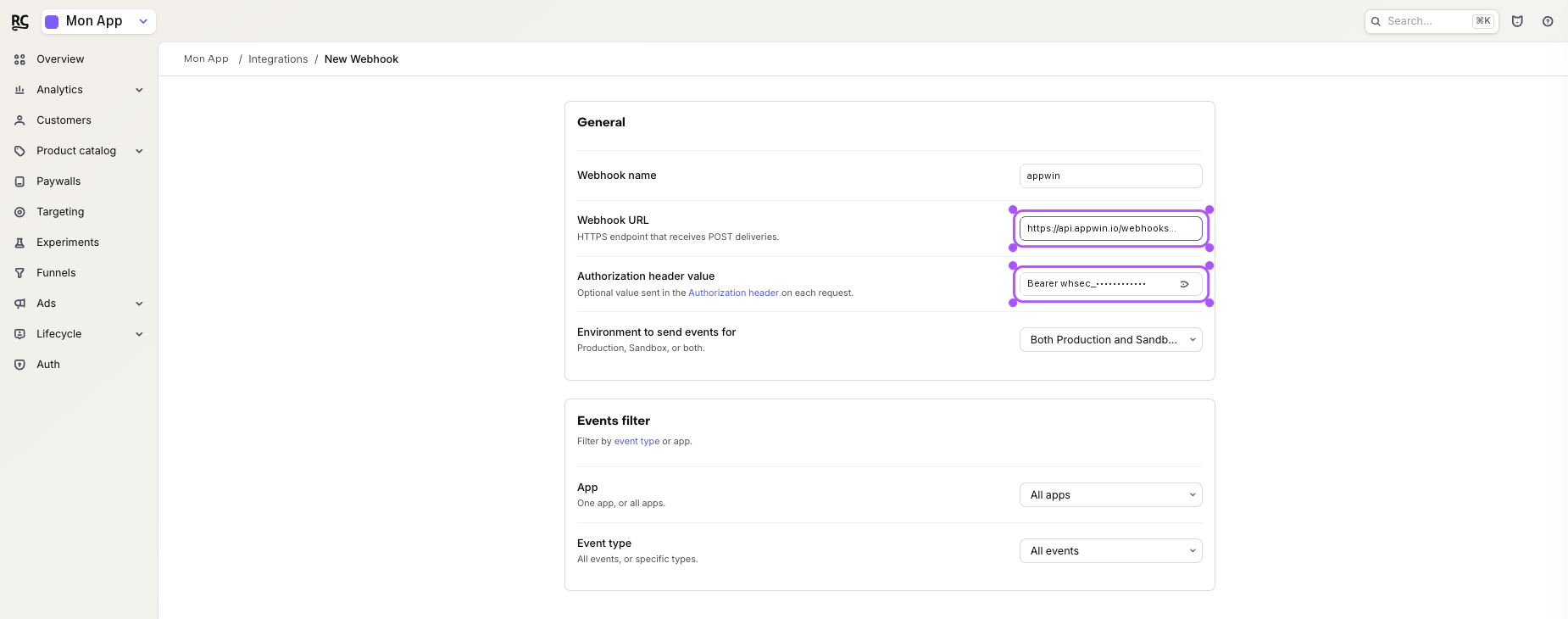Screen dimensions: 1568x619
Task: Click the Auth shield icon
Action: pos(19,365)
